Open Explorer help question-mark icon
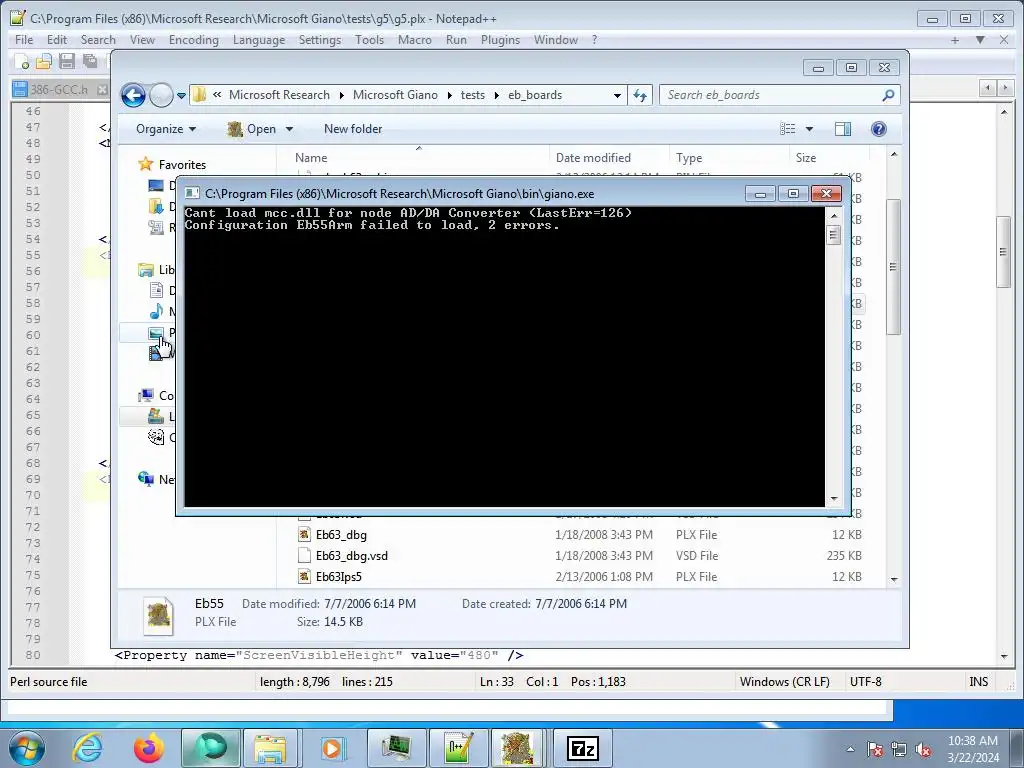This screenshot has width=1024, height=768. pos(878,129)
